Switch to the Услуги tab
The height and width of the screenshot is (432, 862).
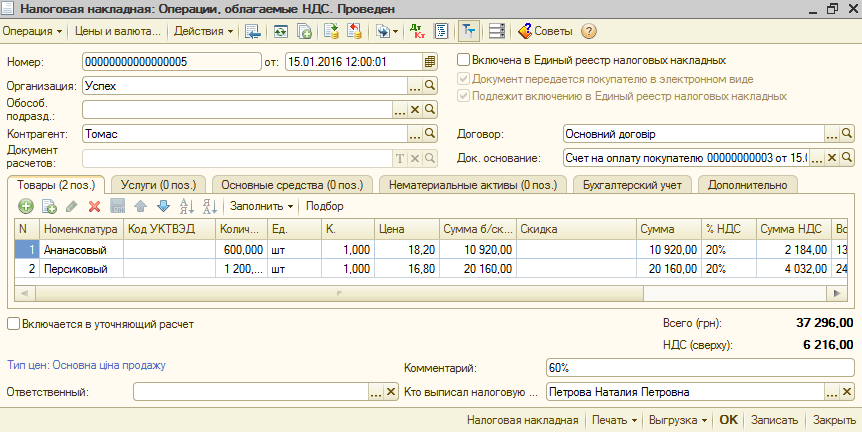click(x=156, y=185)
